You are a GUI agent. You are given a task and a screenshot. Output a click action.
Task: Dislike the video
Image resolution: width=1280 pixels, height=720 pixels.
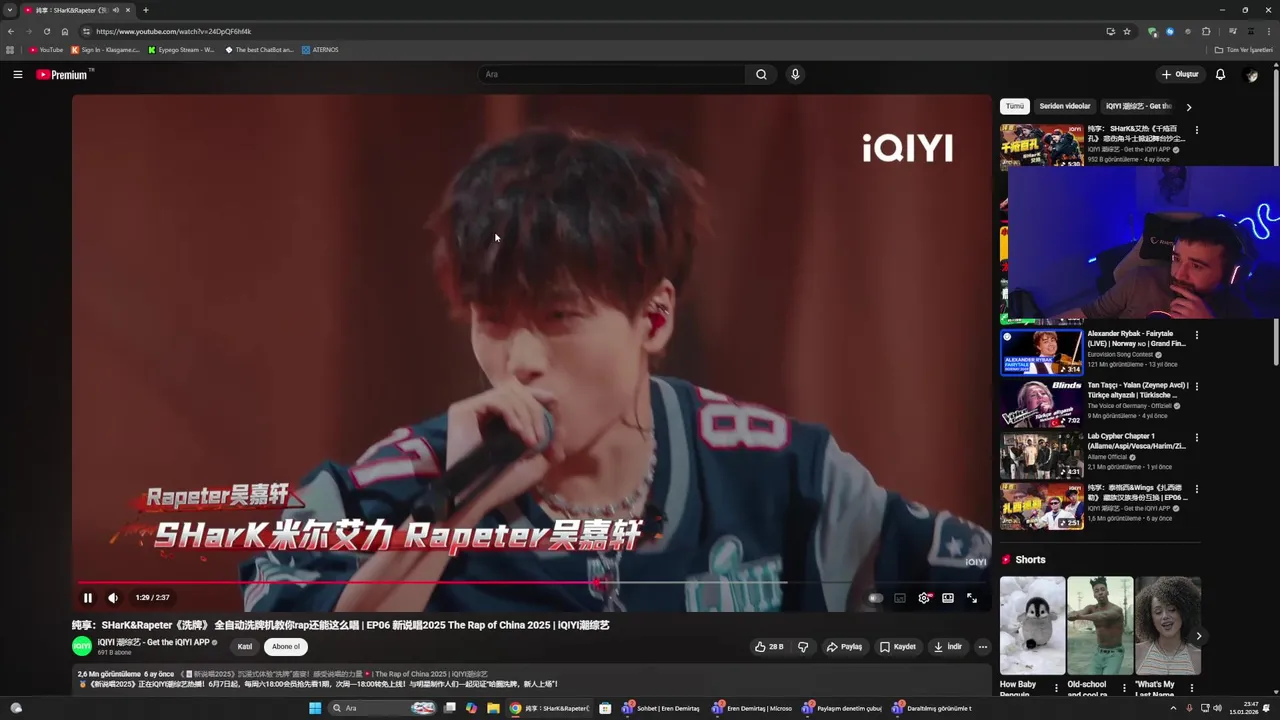tap(803, 647)
